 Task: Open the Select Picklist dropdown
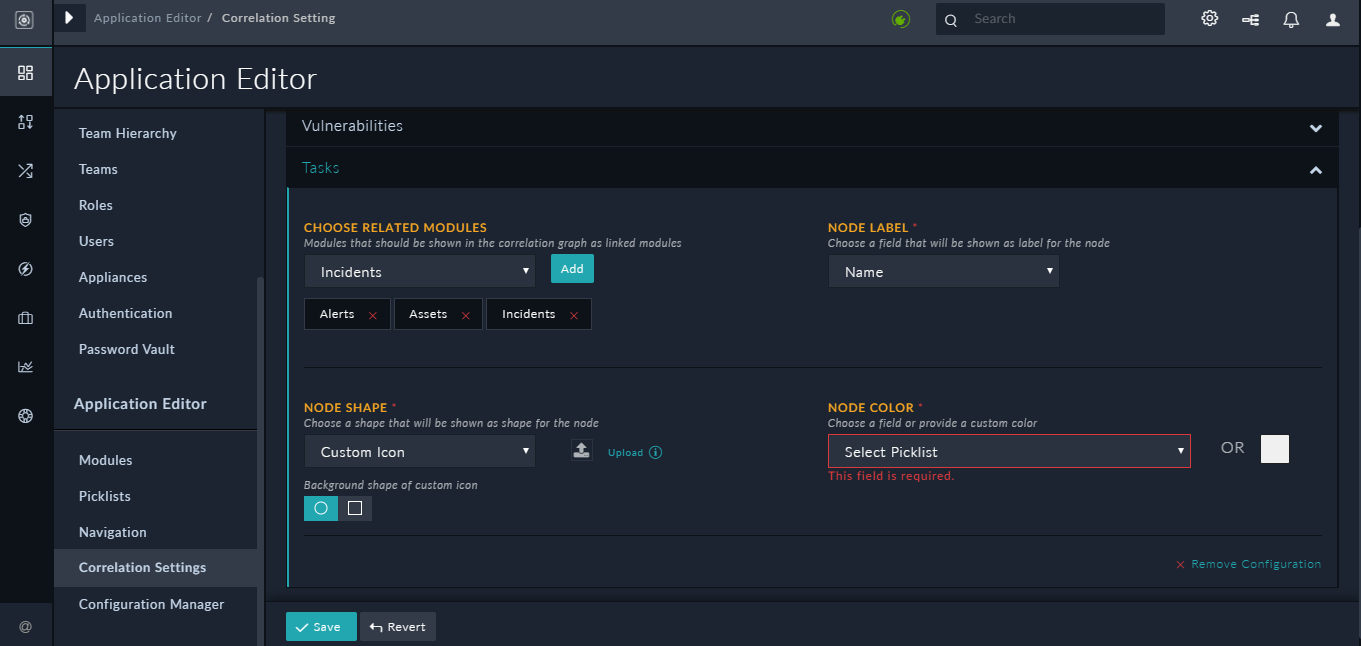[1009, 451]
